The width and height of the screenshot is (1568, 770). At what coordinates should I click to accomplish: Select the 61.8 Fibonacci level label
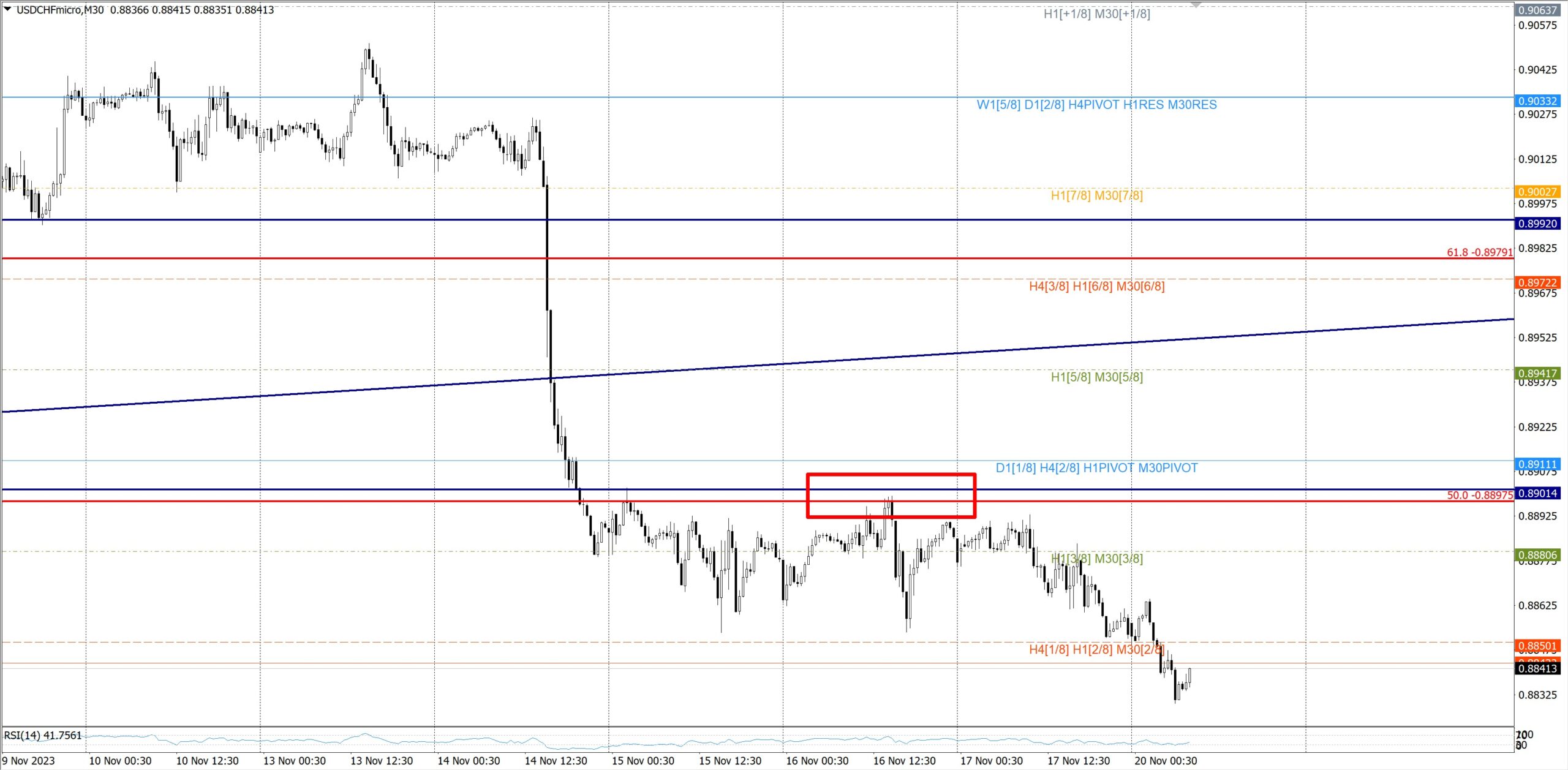tap(1479, 252)
